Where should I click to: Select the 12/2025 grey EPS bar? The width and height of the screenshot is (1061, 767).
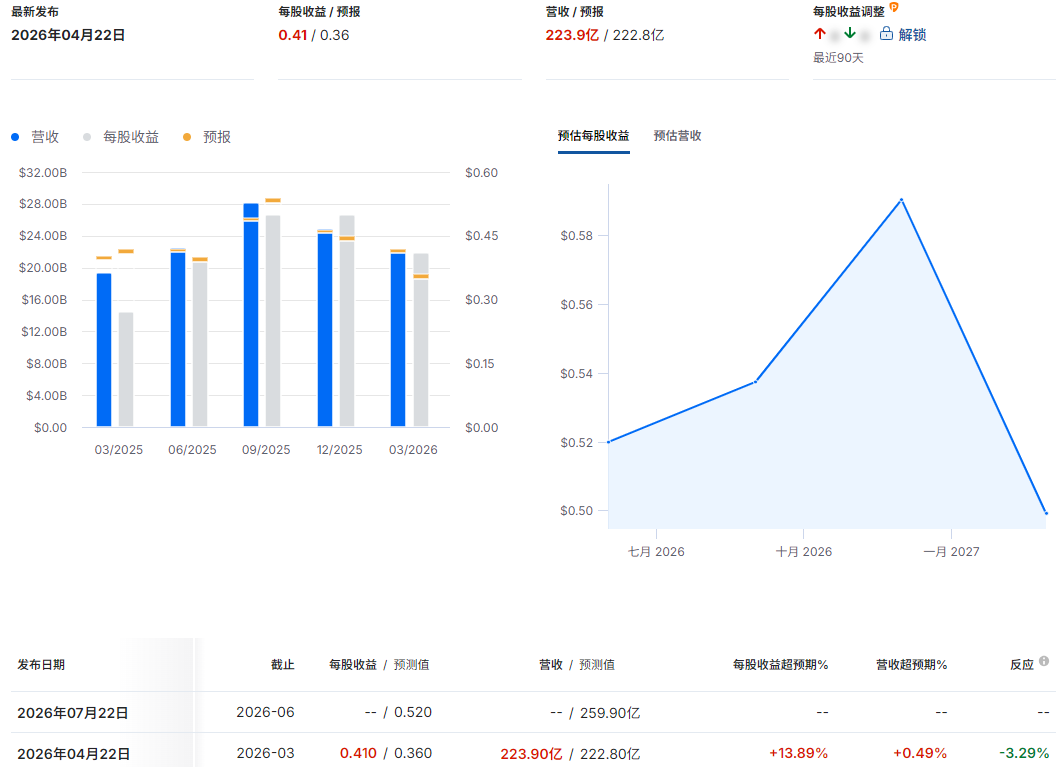pyautogui.click(x=347, y=321)
